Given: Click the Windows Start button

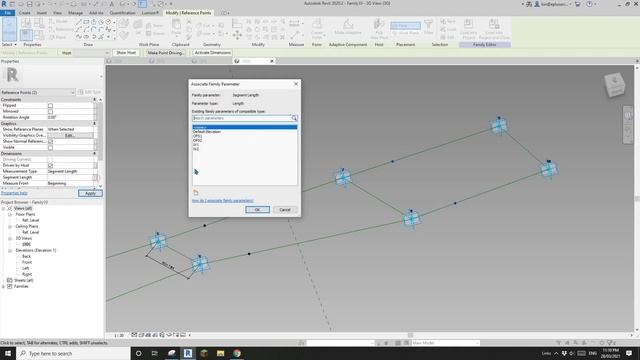Looking at the screenshot, I should [8, 353].
